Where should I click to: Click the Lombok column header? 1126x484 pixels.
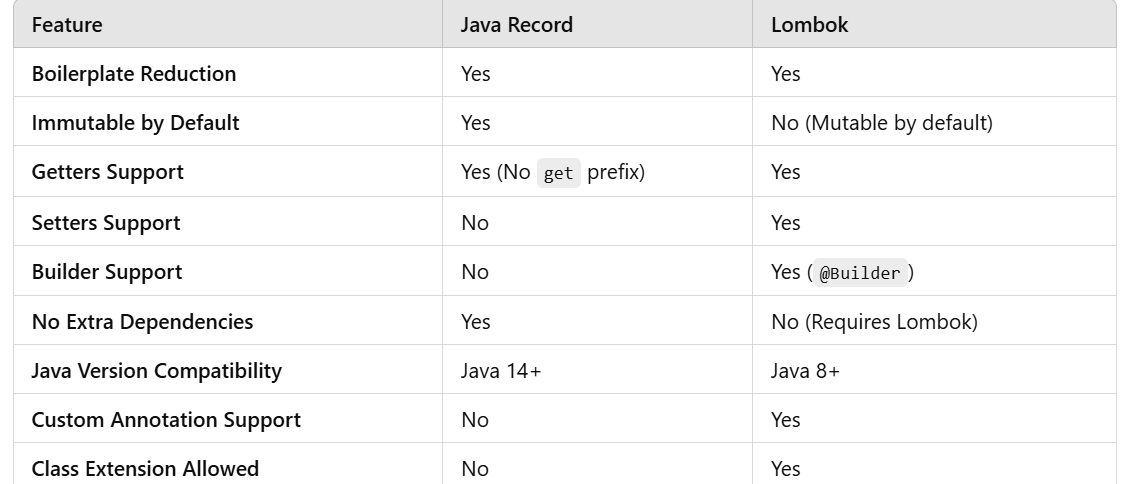click(x=809, y=24)
